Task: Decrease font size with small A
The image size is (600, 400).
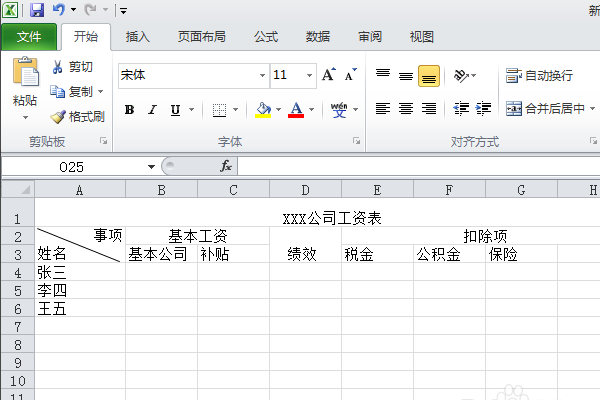Action: (350, 75)
